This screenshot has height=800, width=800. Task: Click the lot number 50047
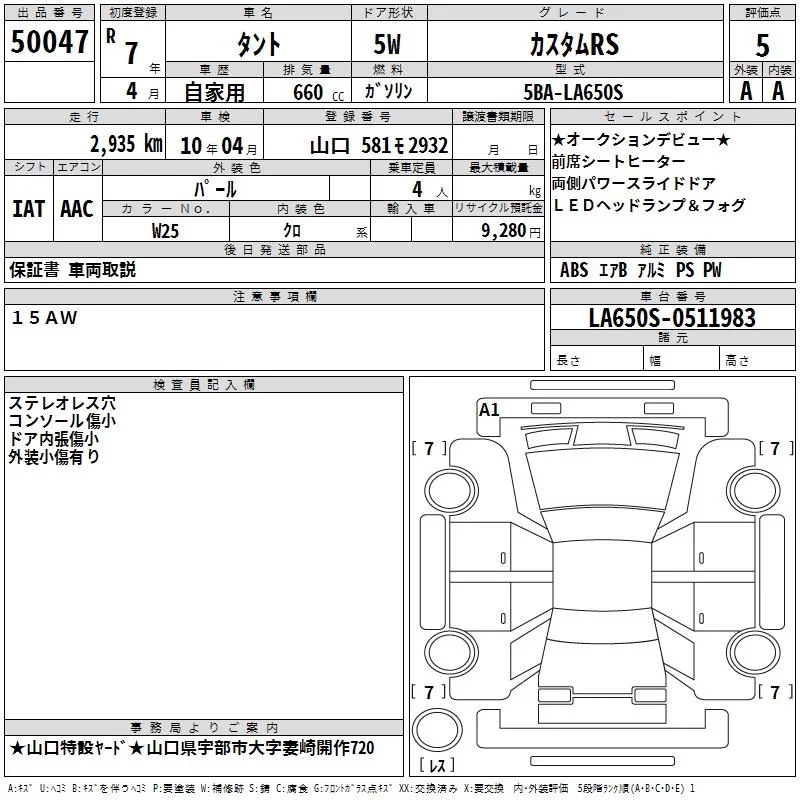(49, 41)
